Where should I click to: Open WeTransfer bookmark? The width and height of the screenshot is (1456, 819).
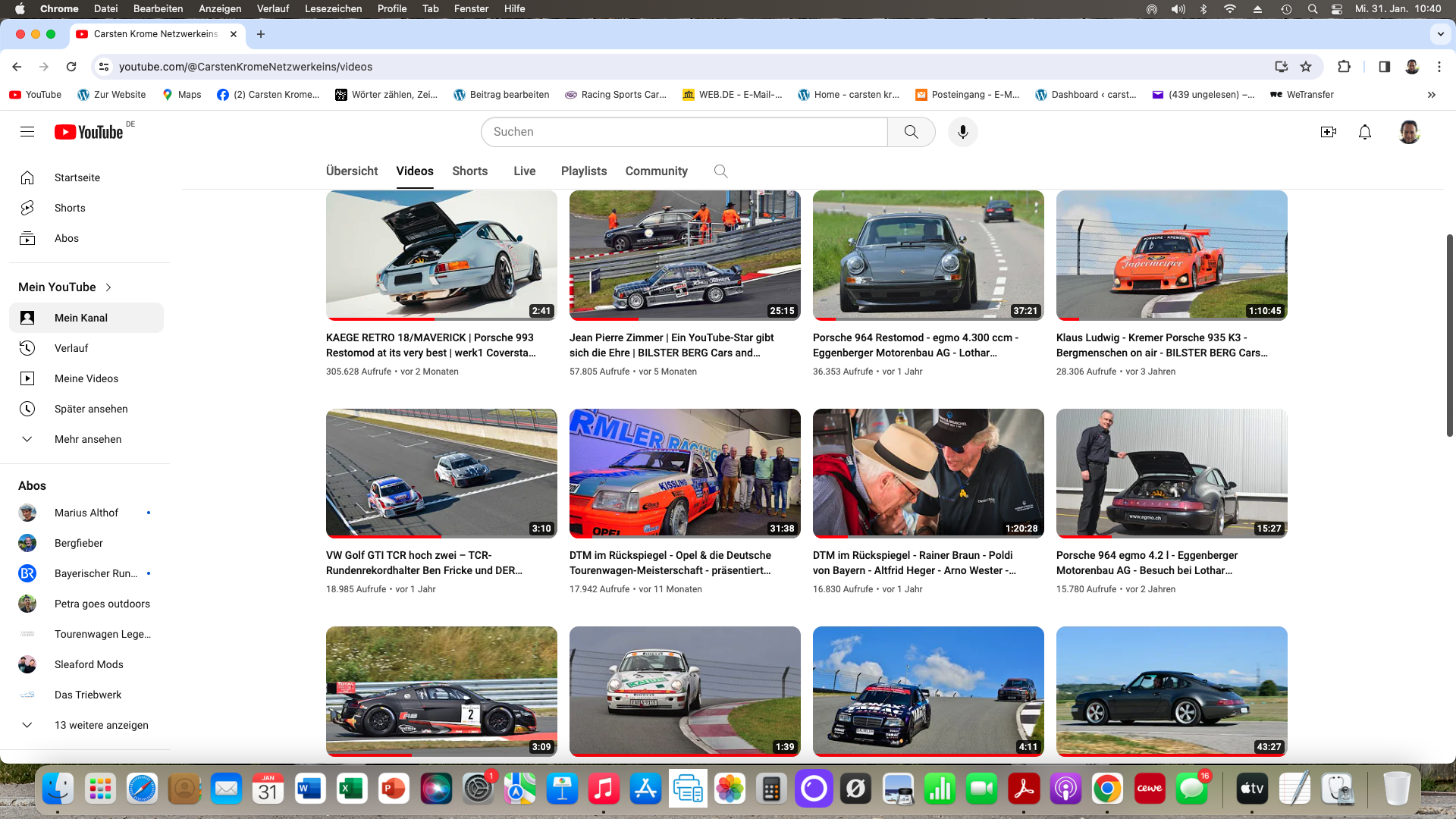tap(1301, 95)
